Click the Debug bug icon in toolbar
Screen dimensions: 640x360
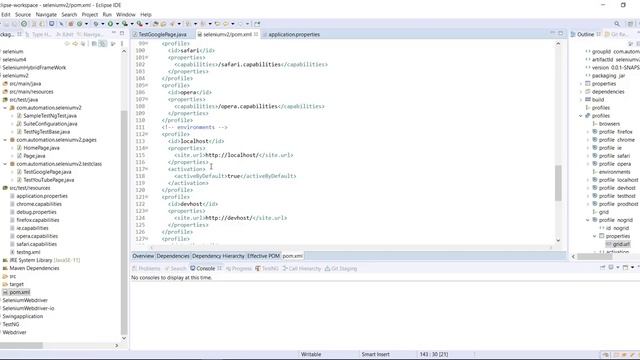click(x=96, y=24)
